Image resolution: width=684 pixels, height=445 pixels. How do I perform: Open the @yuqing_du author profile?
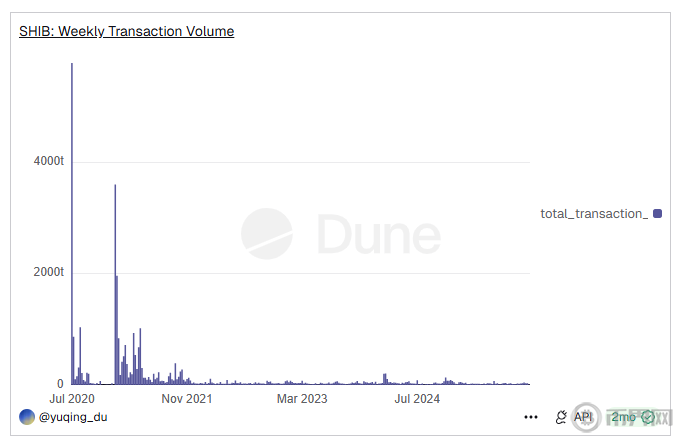click(73, 416)
